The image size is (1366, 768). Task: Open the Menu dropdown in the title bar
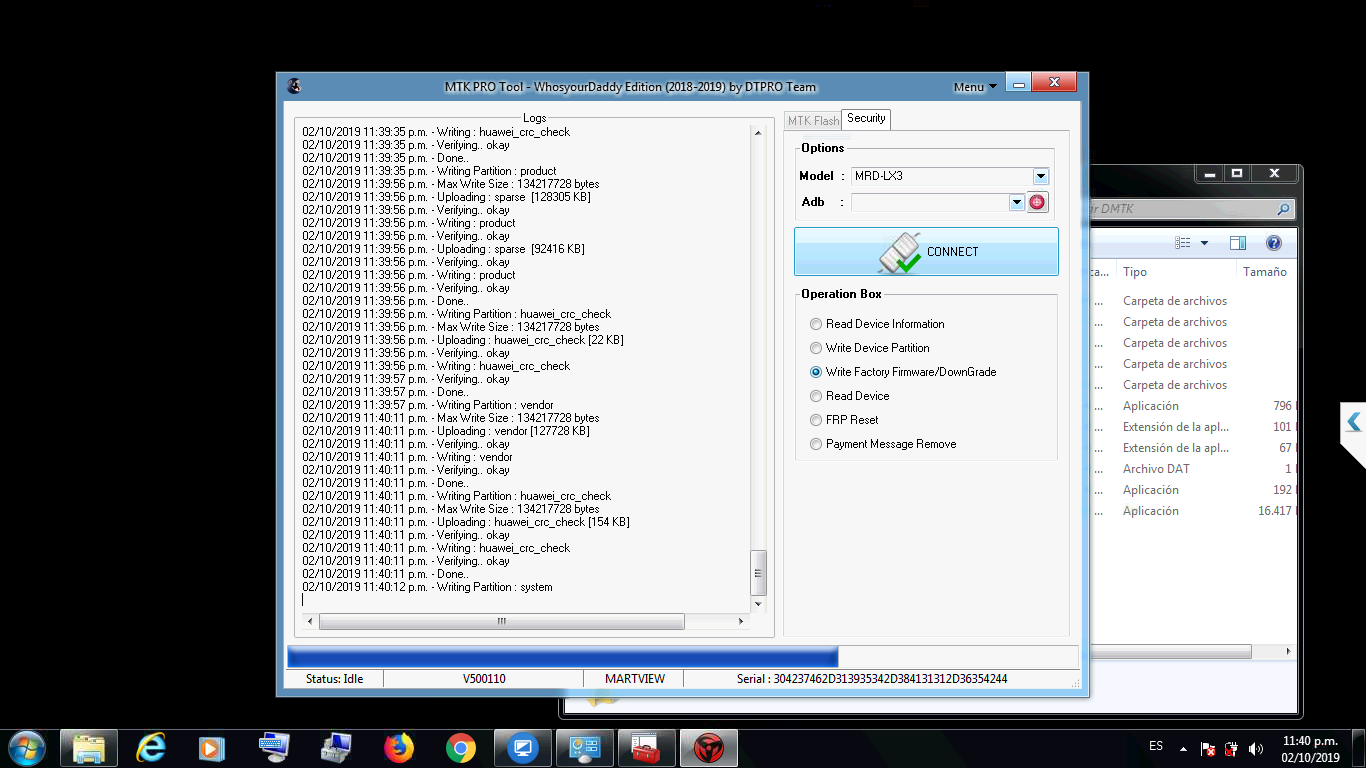click(975, 87)
